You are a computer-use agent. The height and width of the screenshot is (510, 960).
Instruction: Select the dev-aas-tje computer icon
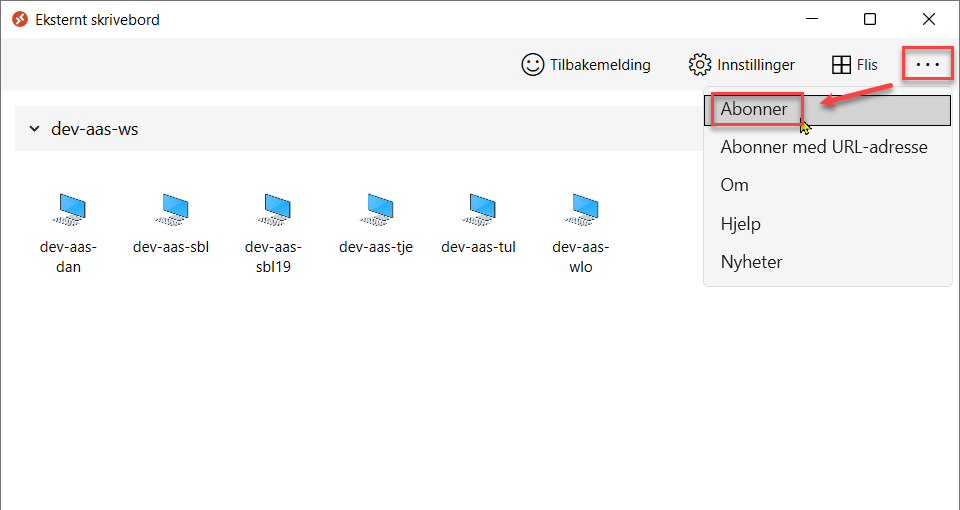(x=377, y=209)
